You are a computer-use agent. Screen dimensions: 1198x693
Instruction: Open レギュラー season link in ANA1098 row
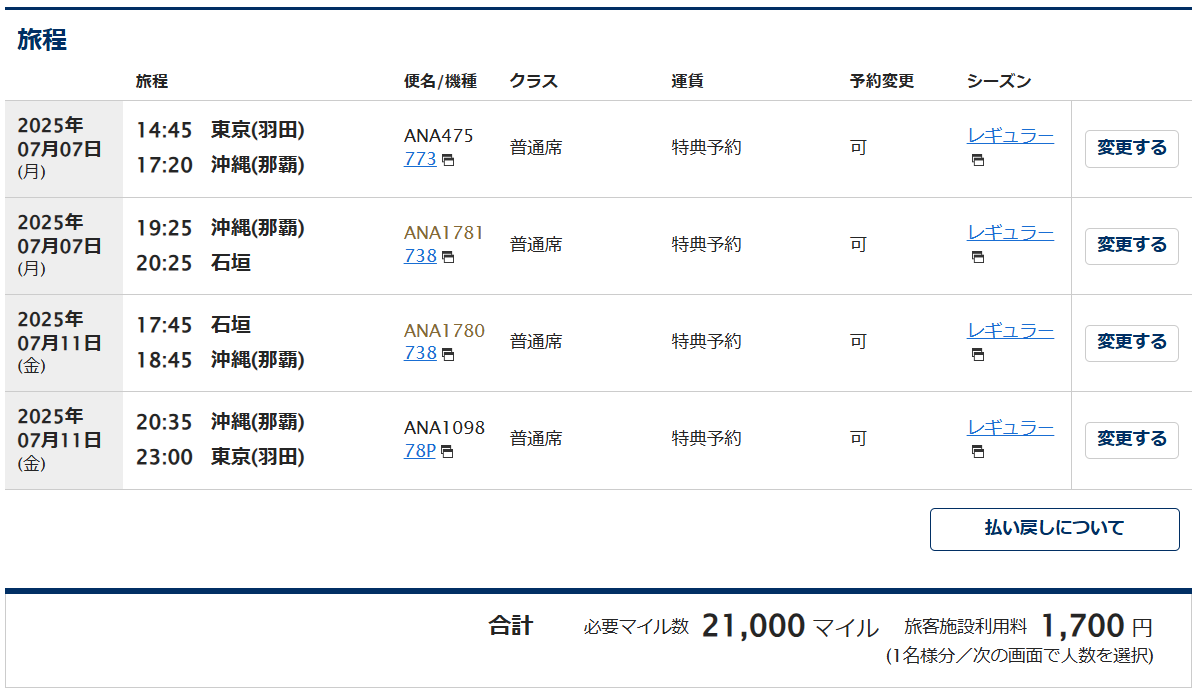pyautogui.click(x=1010, y=428)
